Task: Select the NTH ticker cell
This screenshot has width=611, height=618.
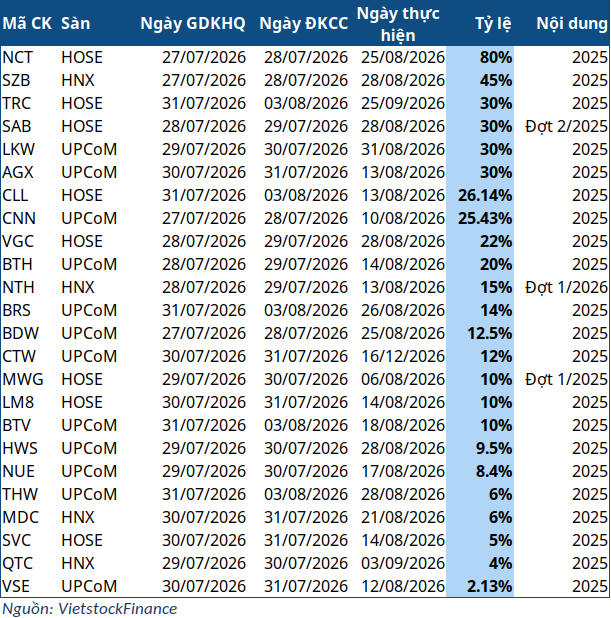Action: tap(18, 287)
